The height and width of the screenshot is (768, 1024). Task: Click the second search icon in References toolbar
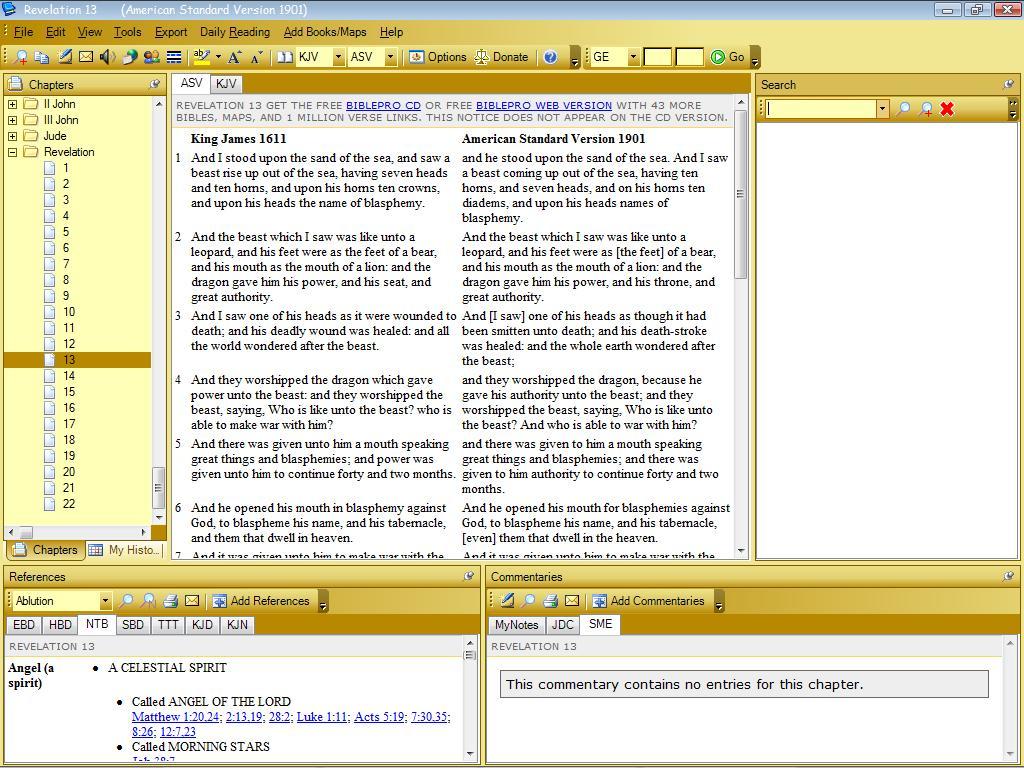click(x=148, y=601)
